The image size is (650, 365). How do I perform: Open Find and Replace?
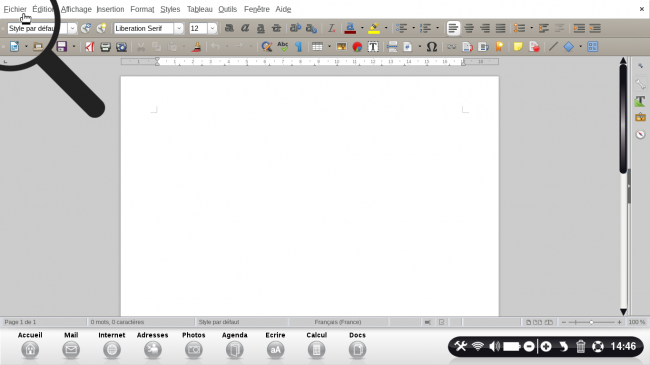click(267, 46)
